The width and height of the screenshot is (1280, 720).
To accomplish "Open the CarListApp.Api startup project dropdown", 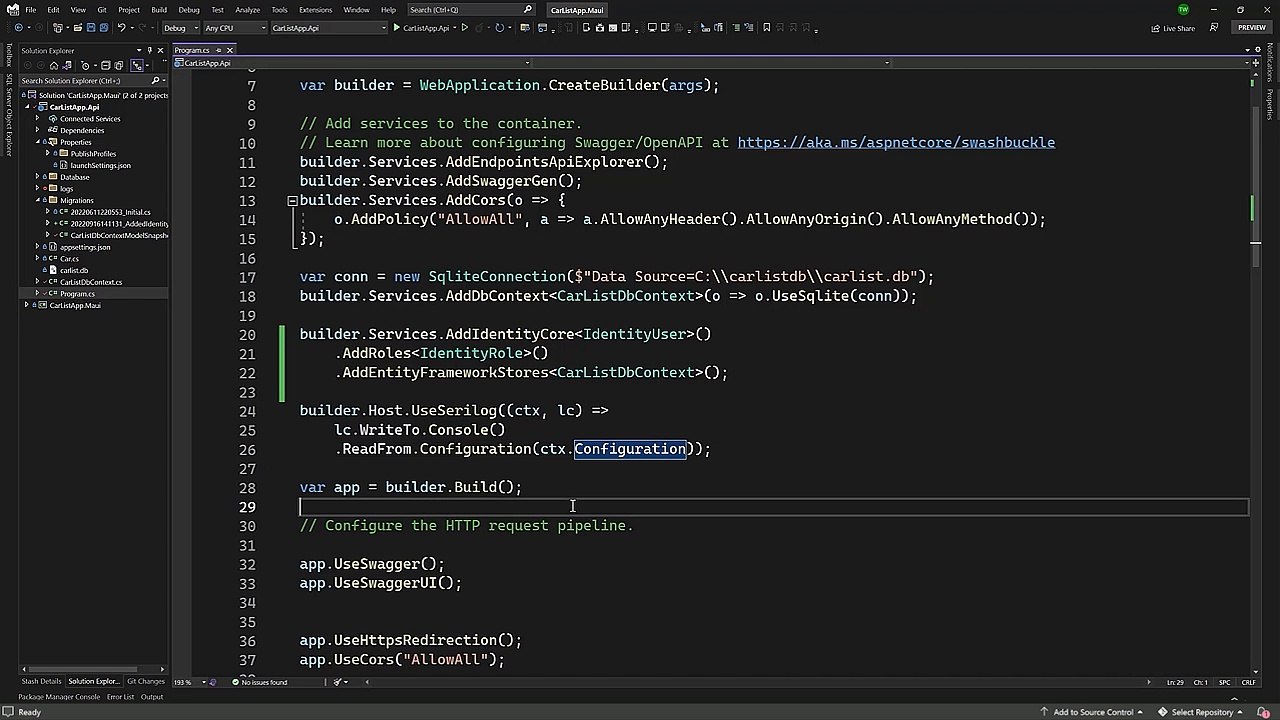I will [x=328, y=28].
